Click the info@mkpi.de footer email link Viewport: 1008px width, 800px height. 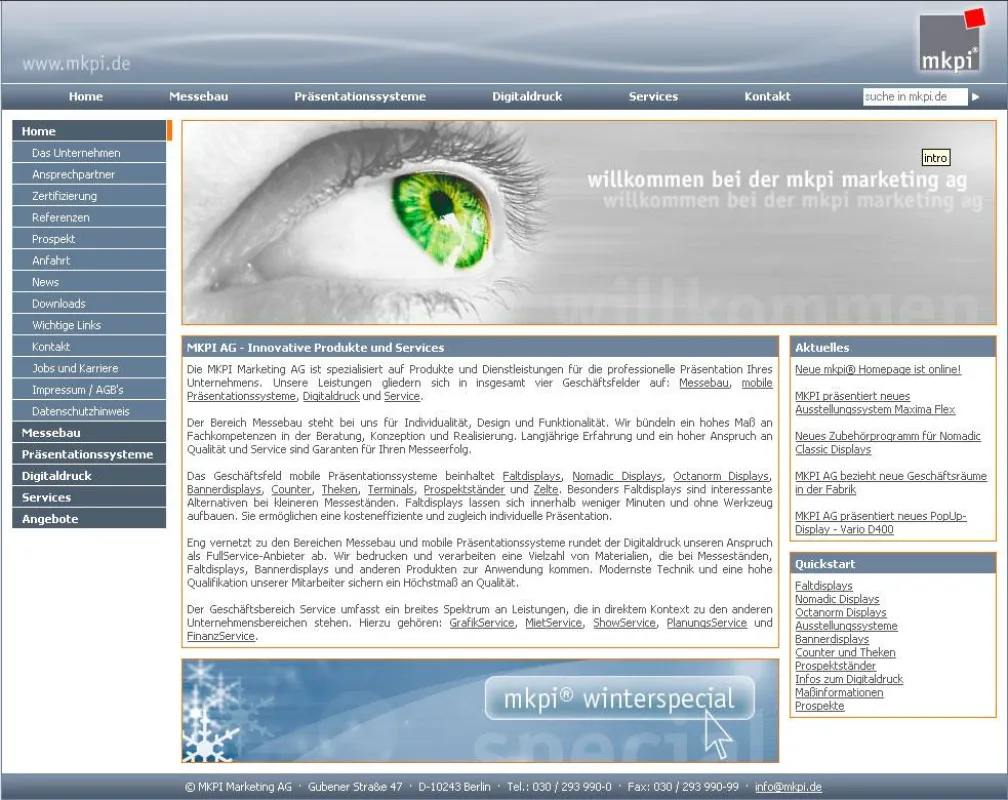point(788,786)
